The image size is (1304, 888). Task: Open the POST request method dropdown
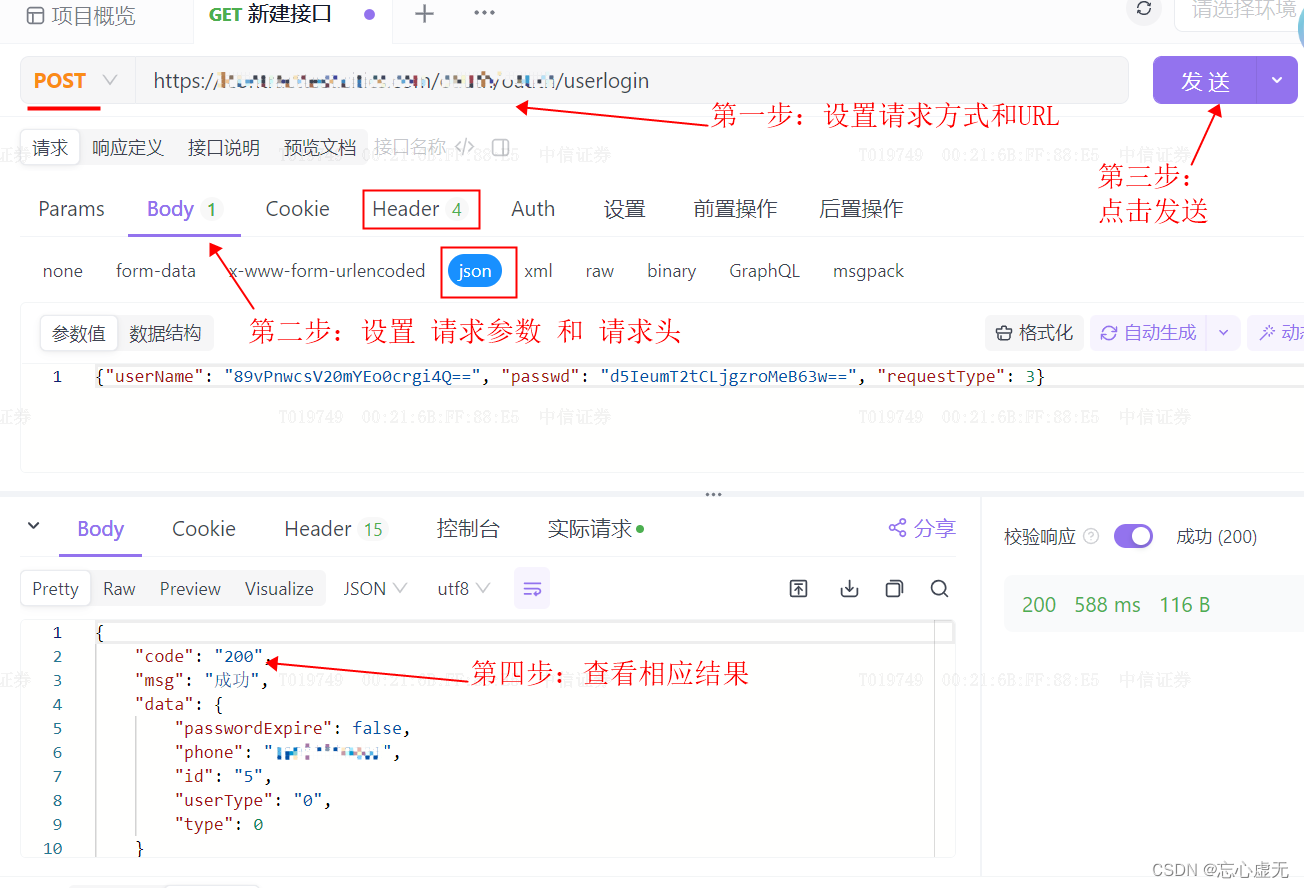coord(76,81)
